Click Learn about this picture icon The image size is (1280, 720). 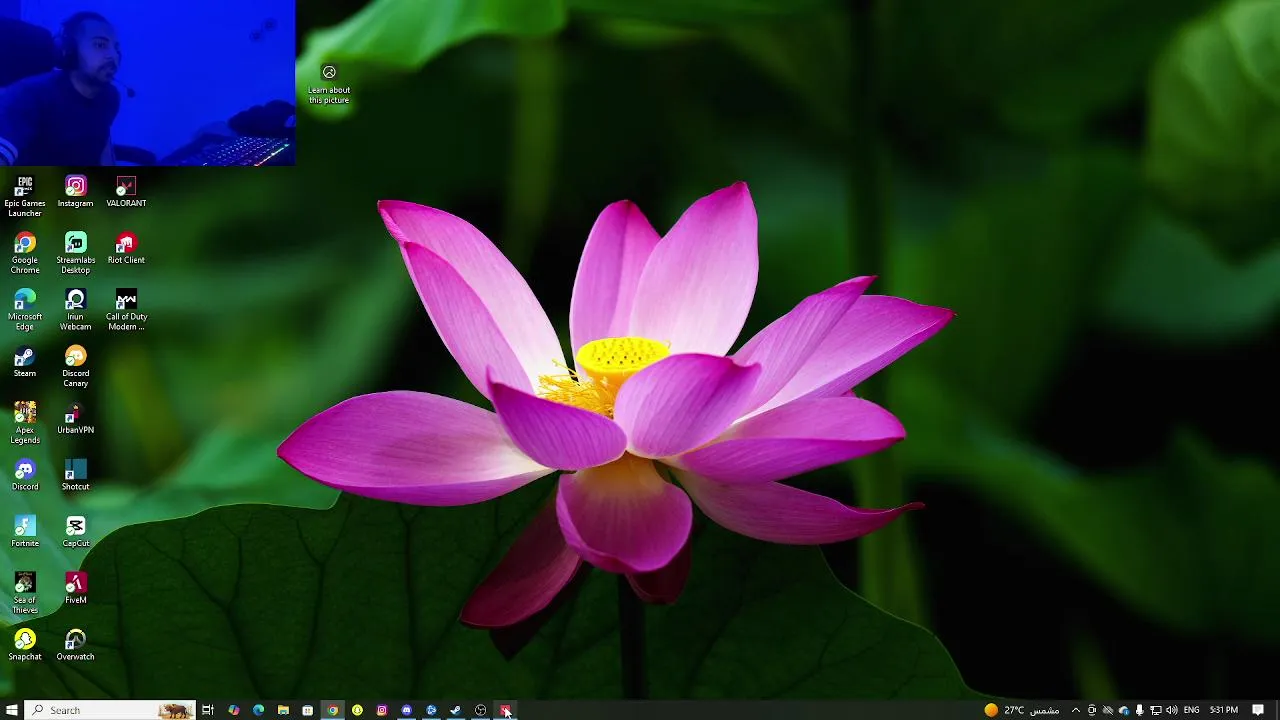[x=329, y=85]
